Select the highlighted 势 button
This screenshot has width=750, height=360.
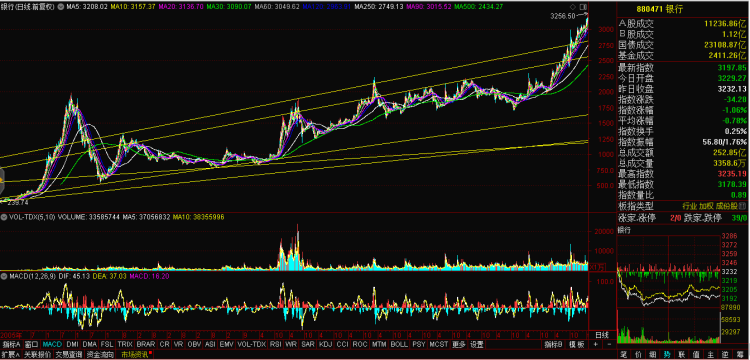(x=667, y=354)
